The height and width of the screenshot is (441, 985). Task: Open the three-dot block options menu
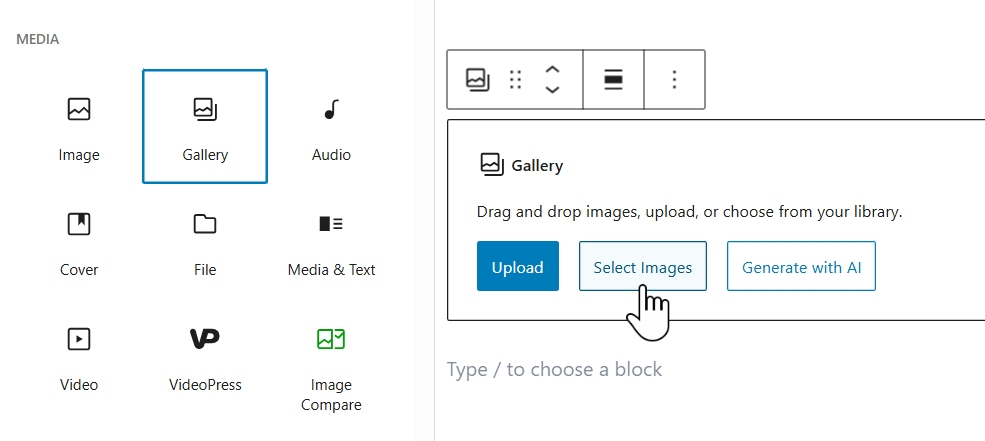coord(675,80)
